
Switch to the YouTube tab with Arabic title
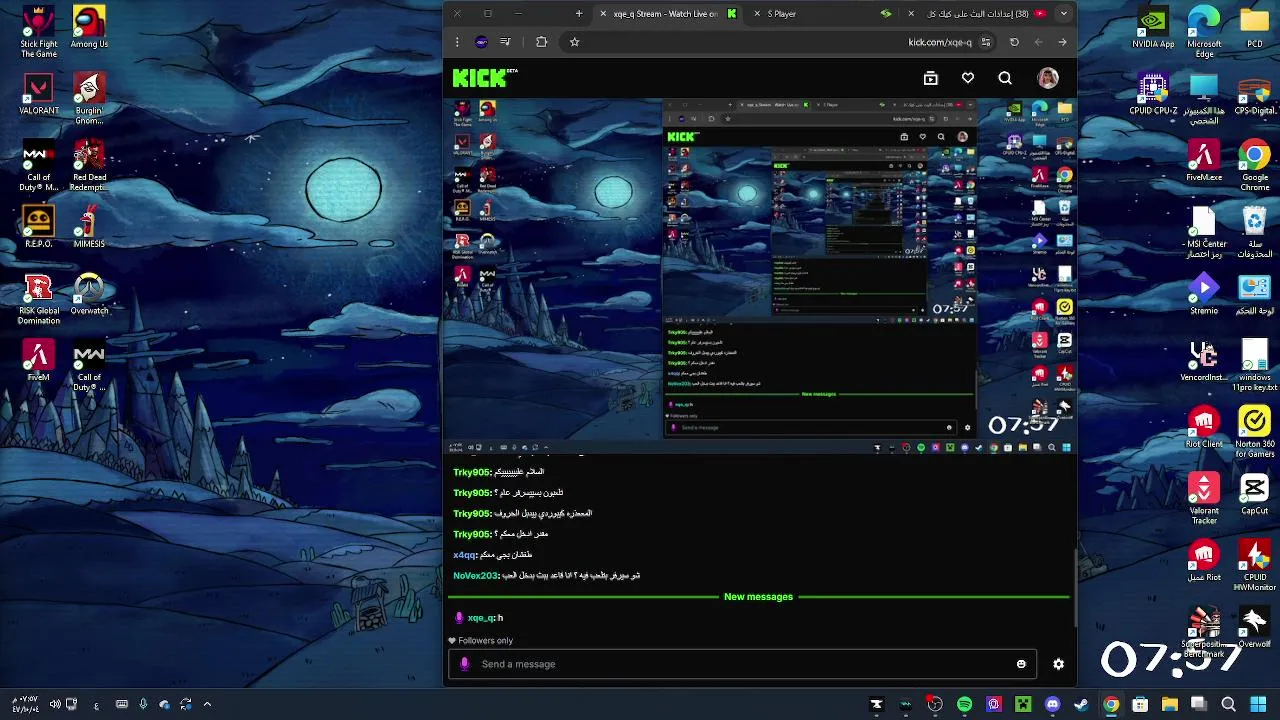[x=975, y=14]
